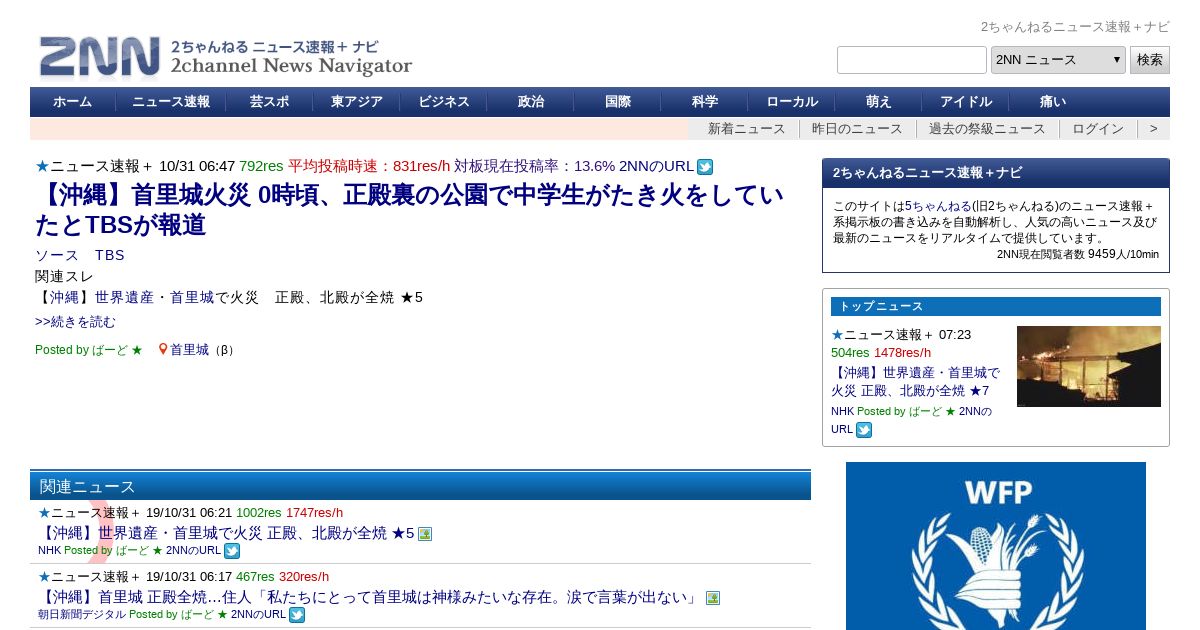Click 792res count in the headline info line
Image resolution: width=1200 pixels, height=630 pixels.
(x=261, y=166)
